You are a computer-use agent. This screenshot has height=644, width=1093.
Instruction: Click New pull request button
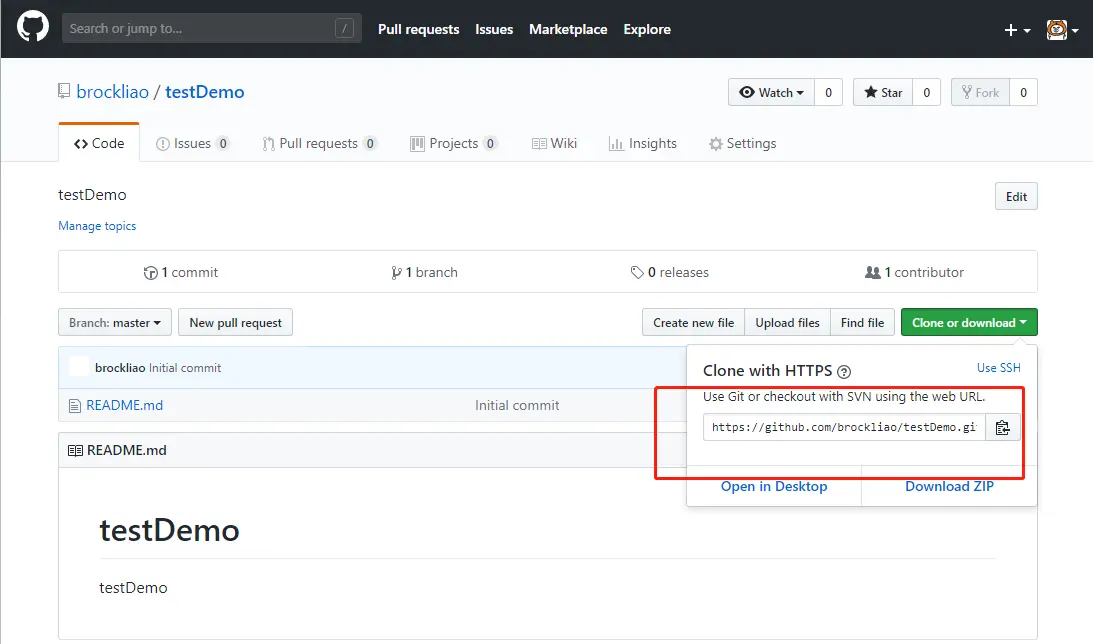point(236,323)
